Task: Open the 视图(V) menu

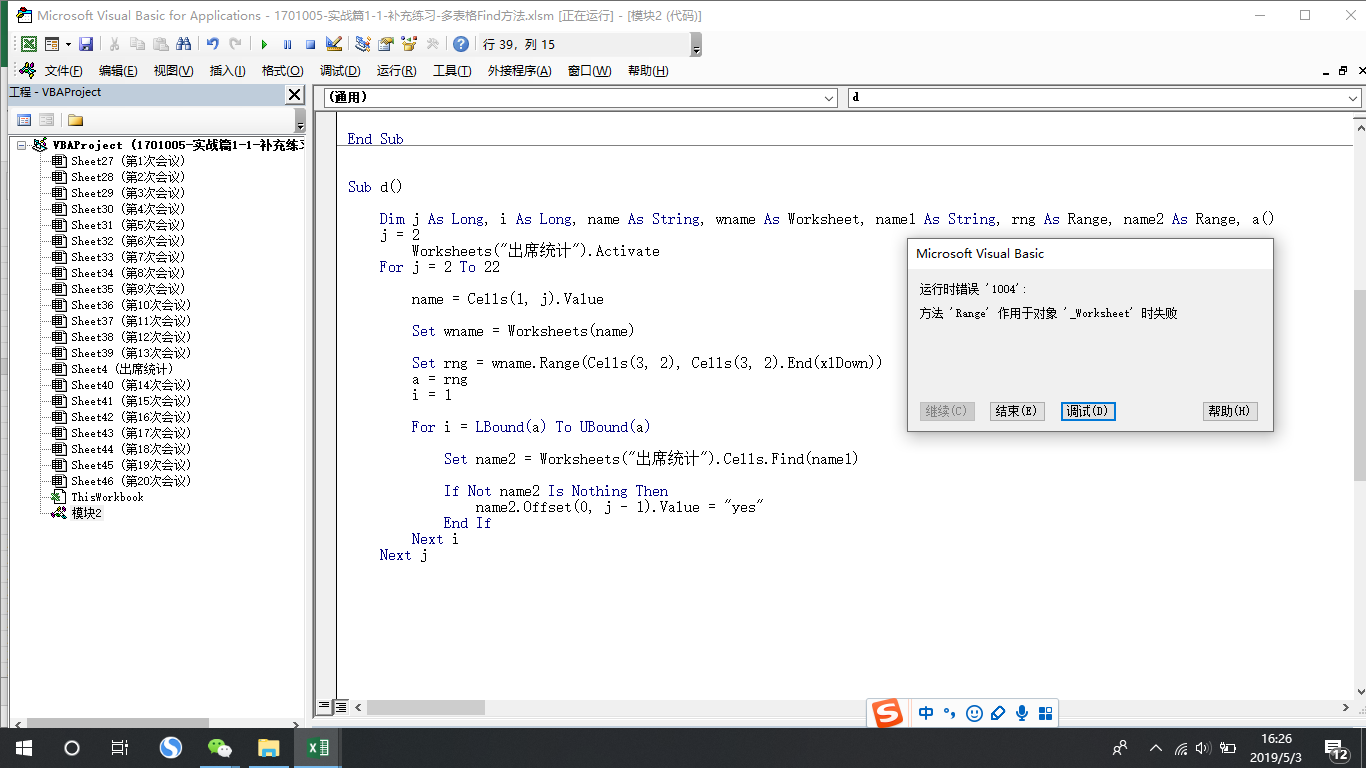Action: click(x=173, y=71)
